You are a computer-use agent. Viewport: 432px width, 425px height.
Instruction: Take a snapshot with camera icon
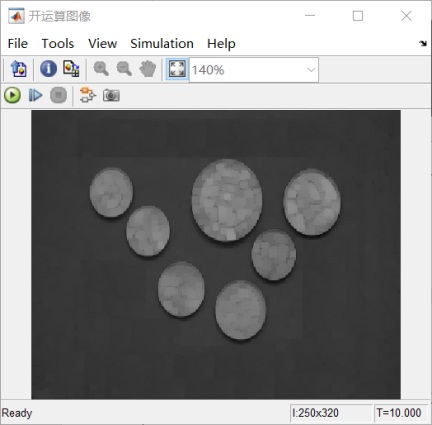tap(111, 95)
